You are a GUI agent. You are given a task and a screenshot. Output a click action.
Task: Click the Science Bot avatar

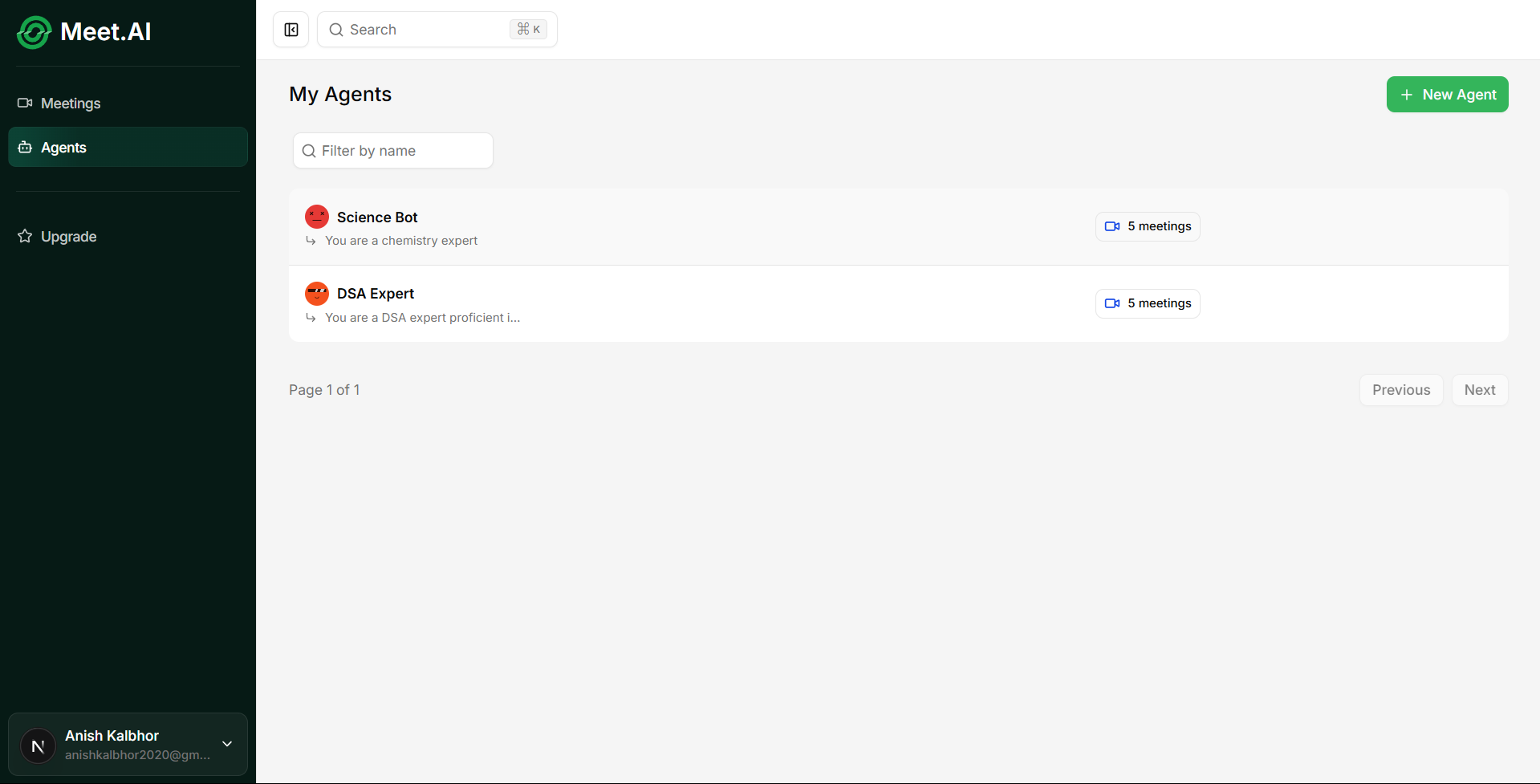[x=316, y=216]
